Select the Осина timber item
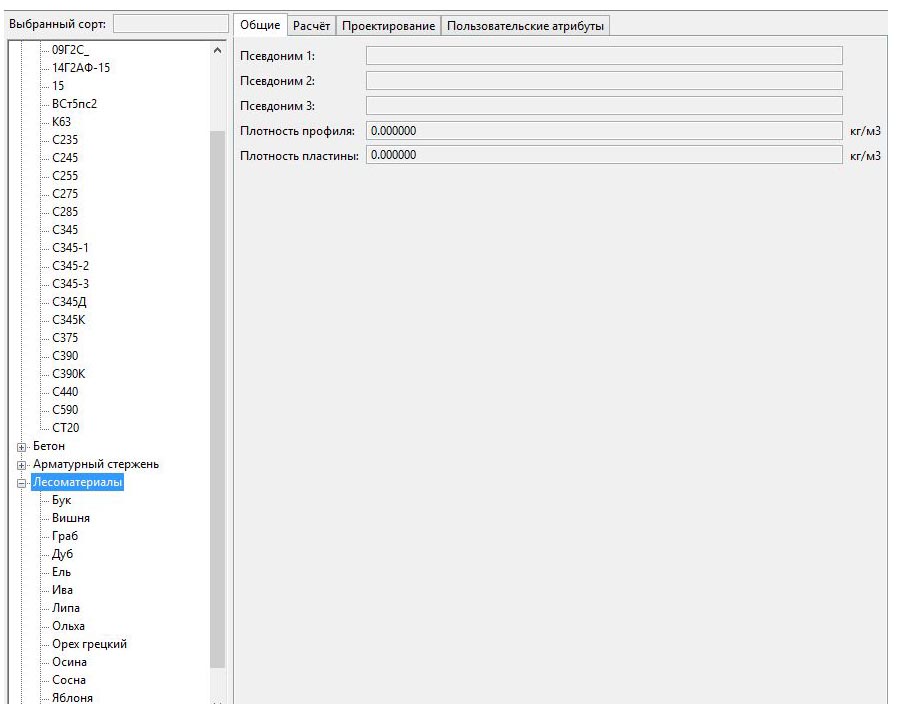 point(69,663)
